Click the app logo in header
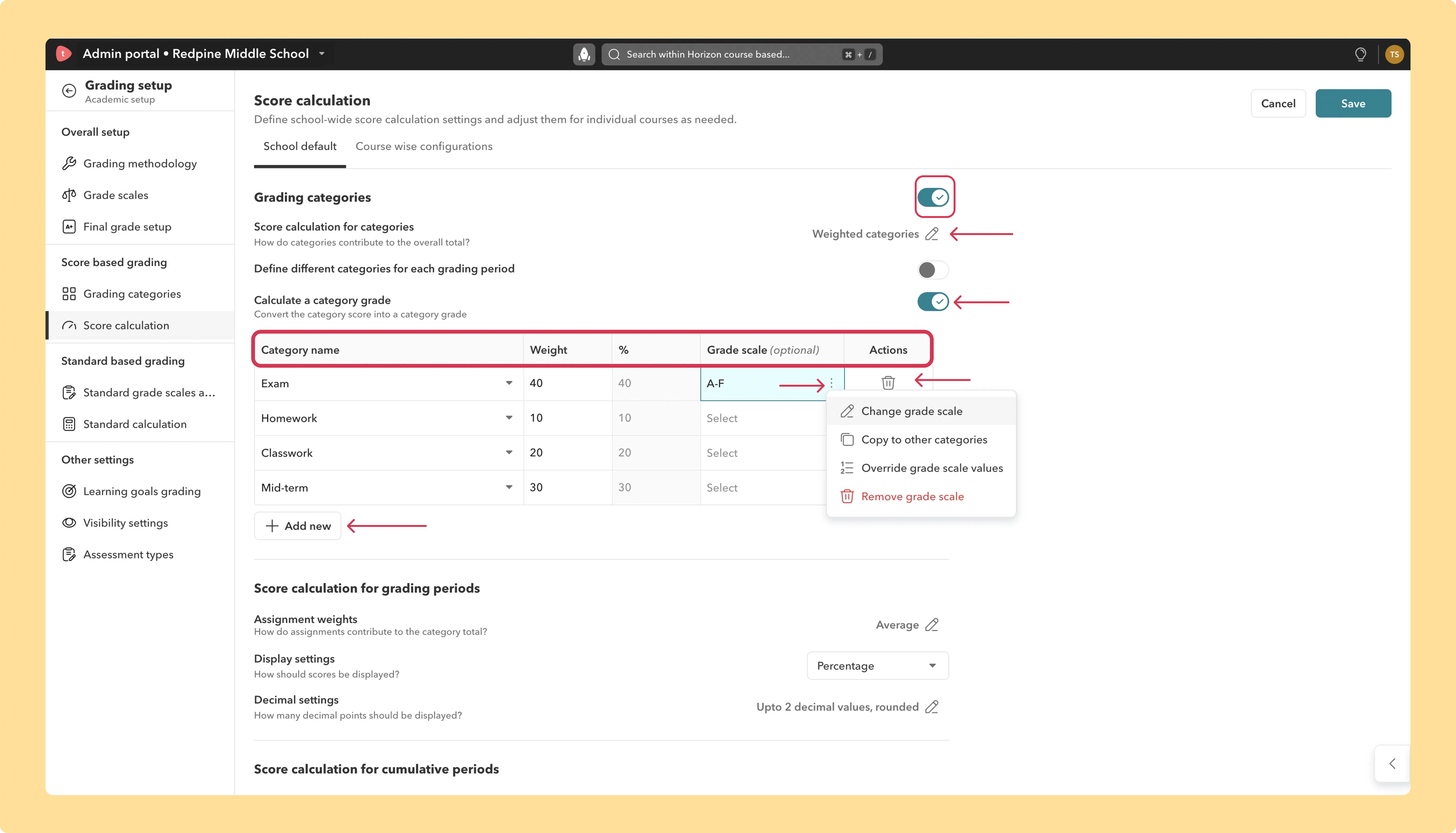Viewport: 1456px width, 833px height. 64,54
